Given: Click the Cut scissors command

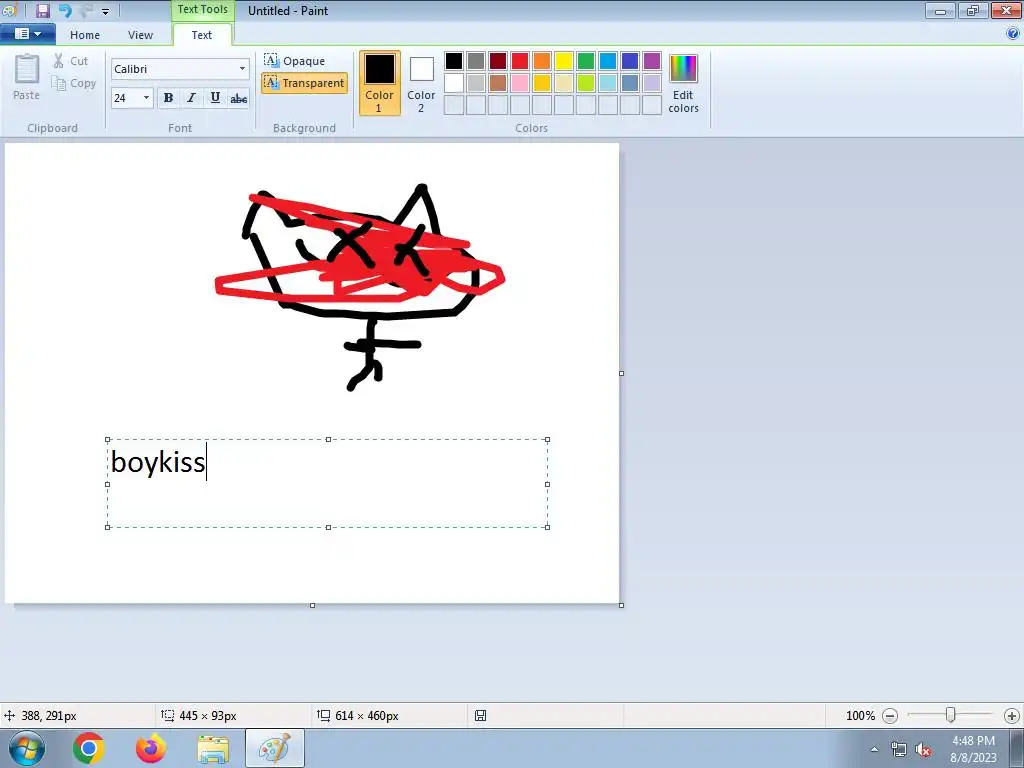Looking at the screenshot, I should tap(71, 61).
